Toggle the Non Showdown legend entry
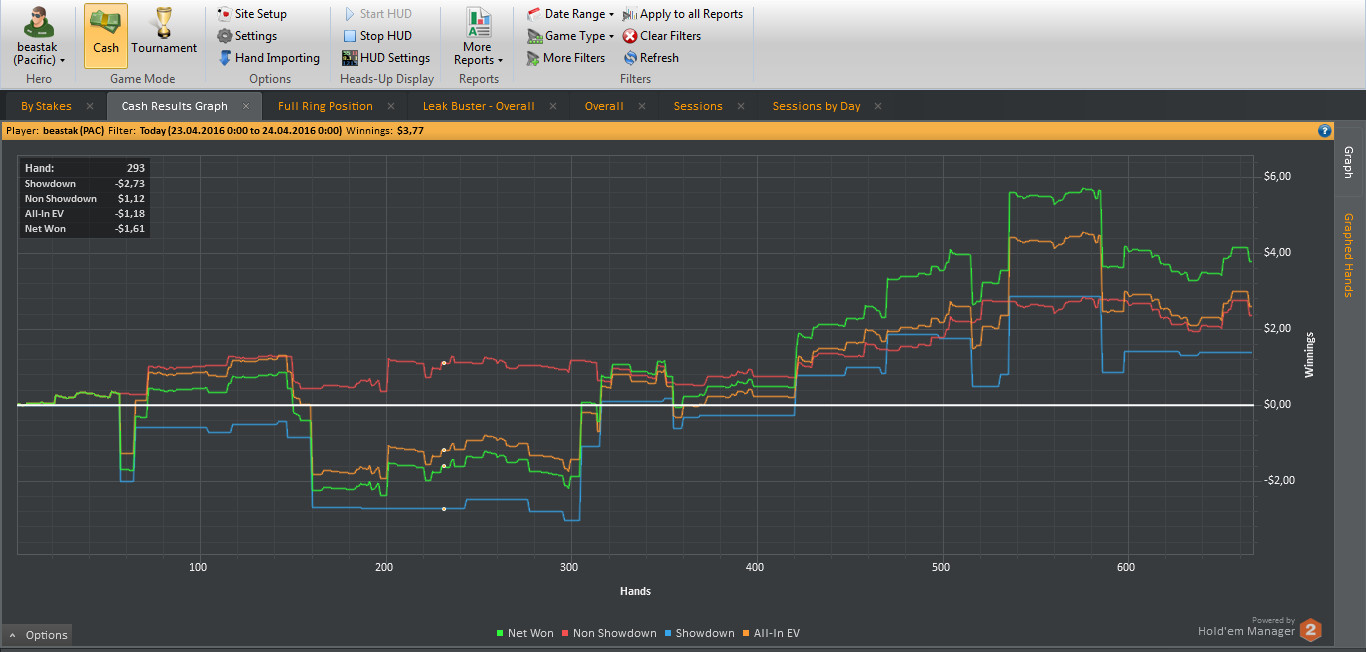The height and width of the screenshot is (652, 1366). coord(609,633)
